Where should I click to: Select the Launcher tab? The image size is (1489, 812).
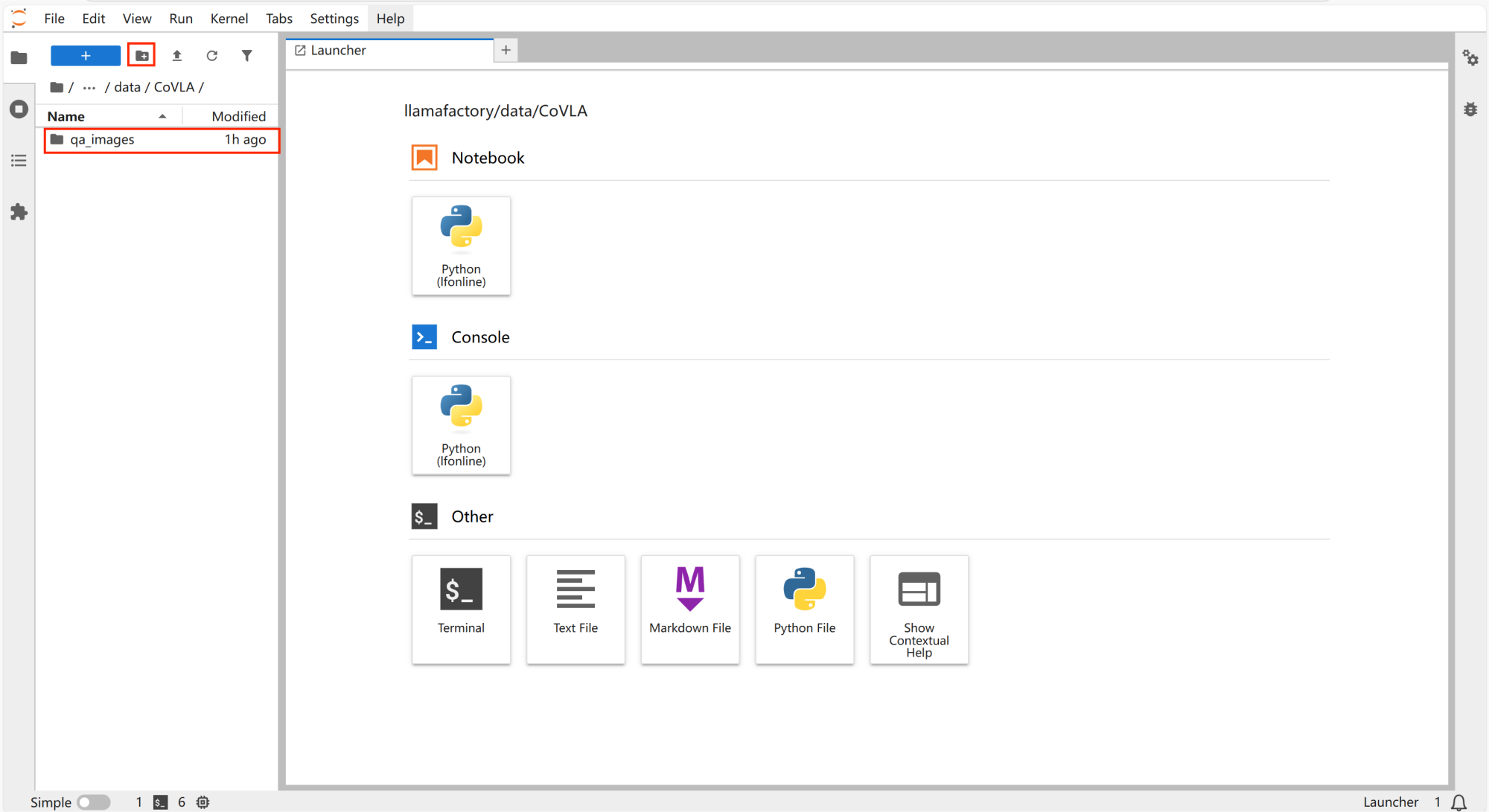(339, 51)
